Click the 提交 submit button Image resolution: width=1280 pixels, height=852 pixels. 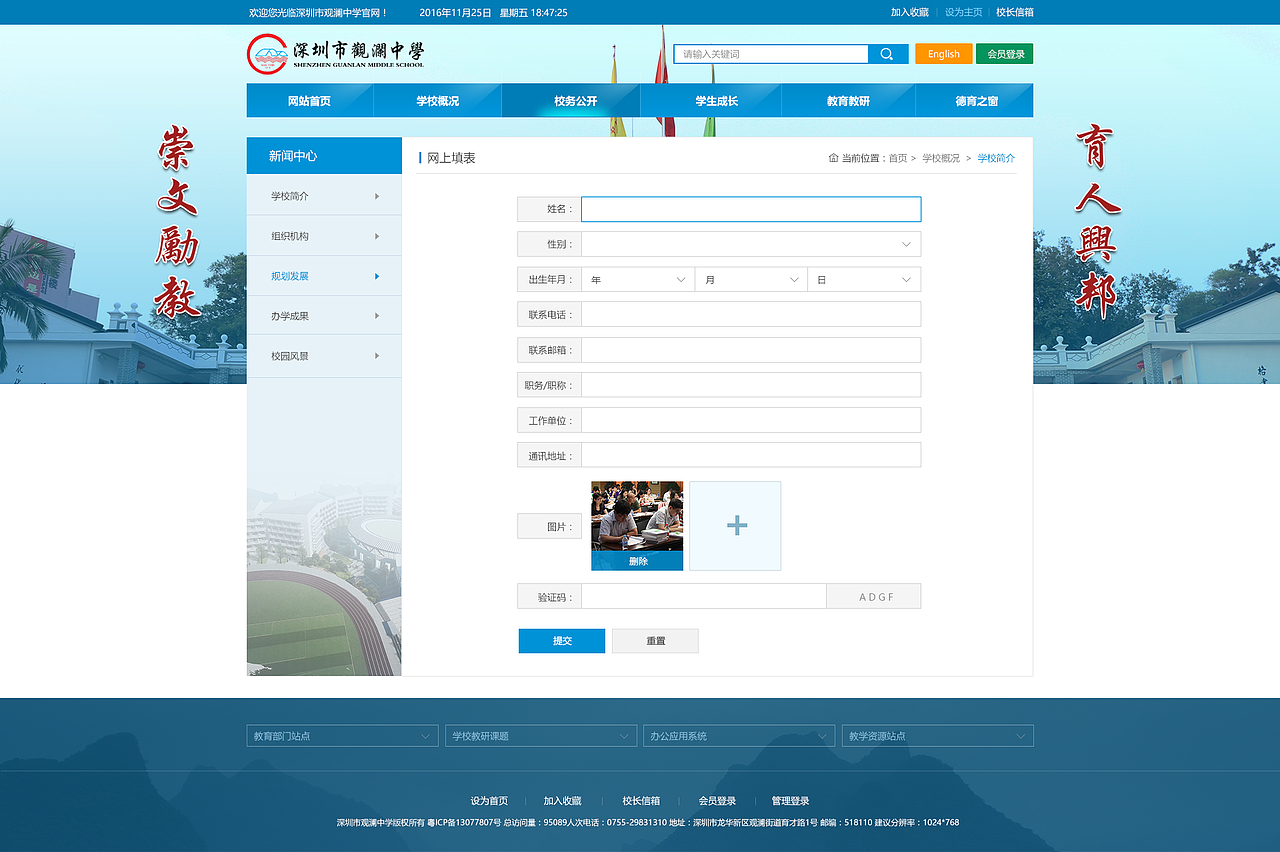pyautogui.click(x=561, y=640)
